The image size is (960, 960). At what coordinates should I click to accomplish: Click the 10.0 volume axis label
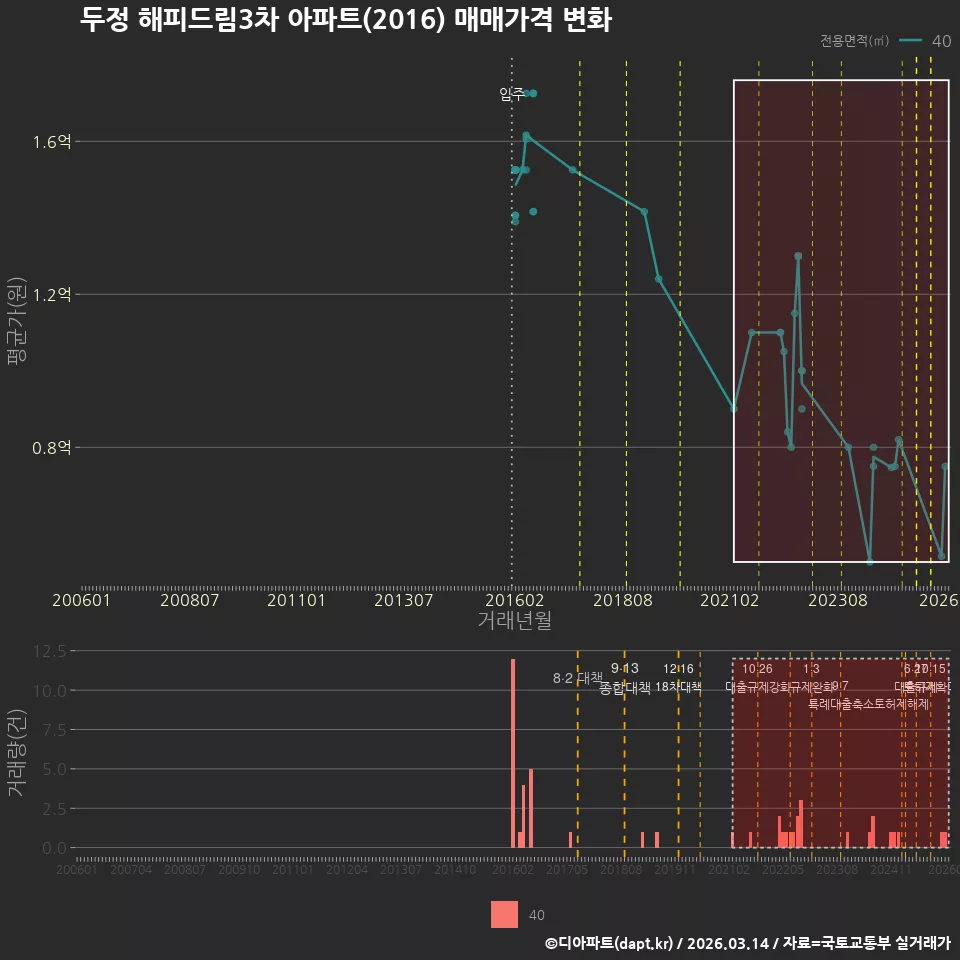point(50,691)
